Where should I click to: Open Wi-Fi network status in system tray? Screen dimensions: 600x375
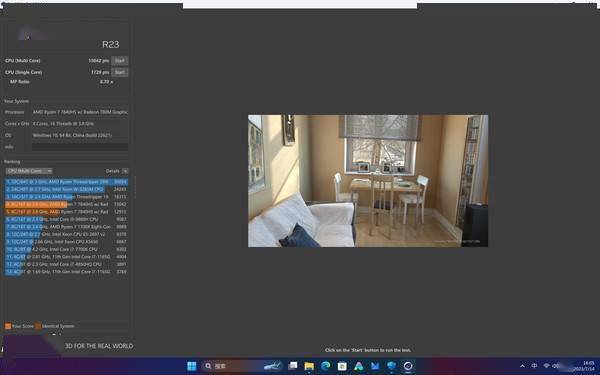(x=546, y=366)
